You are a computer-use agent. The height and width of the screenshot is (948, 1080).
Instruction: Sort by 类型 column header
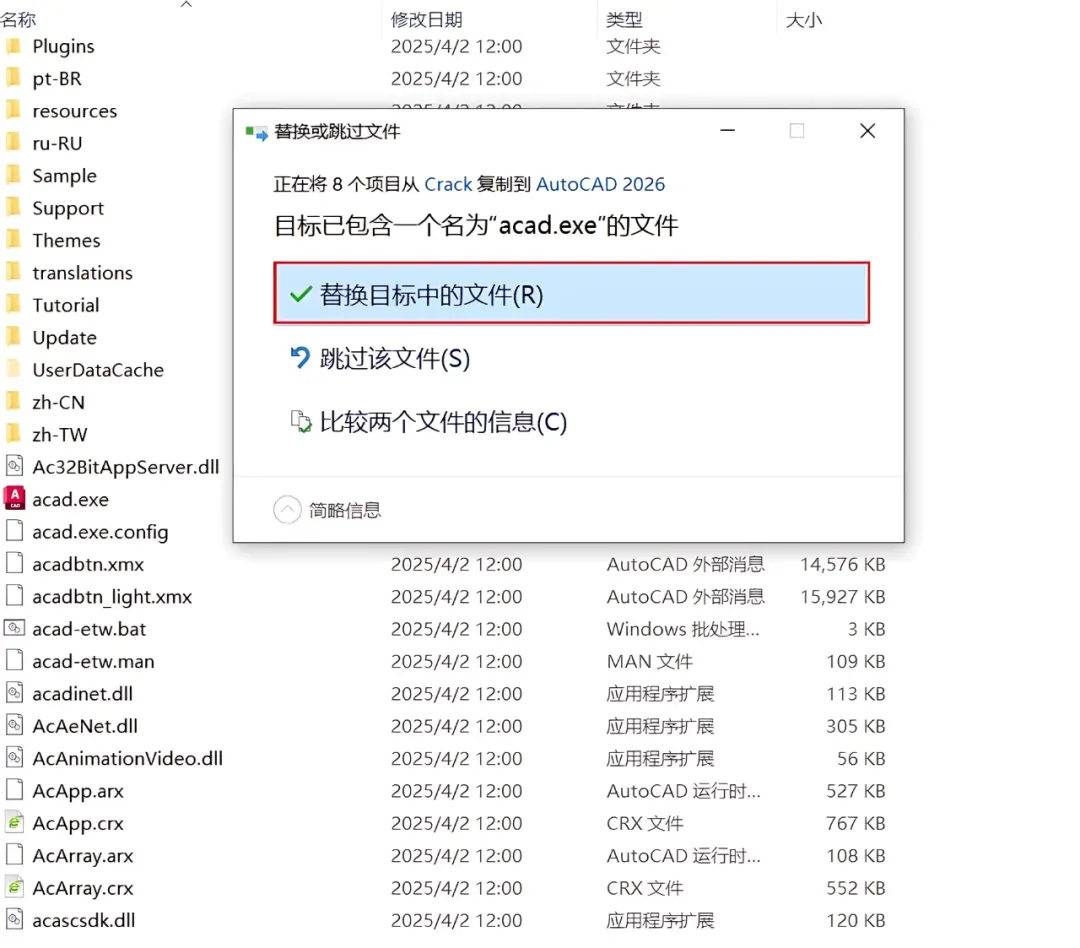pos(624,20)
